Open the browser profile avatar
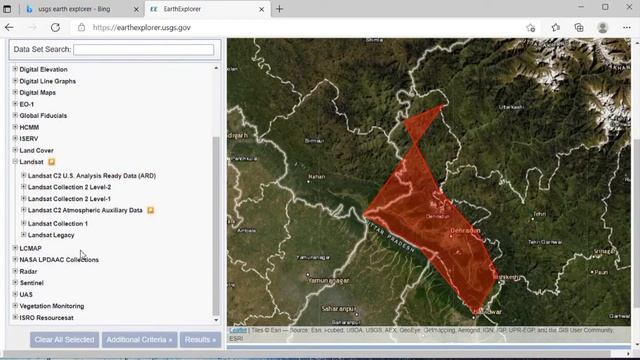The height and width of the screenshot is (360, 640). pyautogui.click(x=602, y=27)
